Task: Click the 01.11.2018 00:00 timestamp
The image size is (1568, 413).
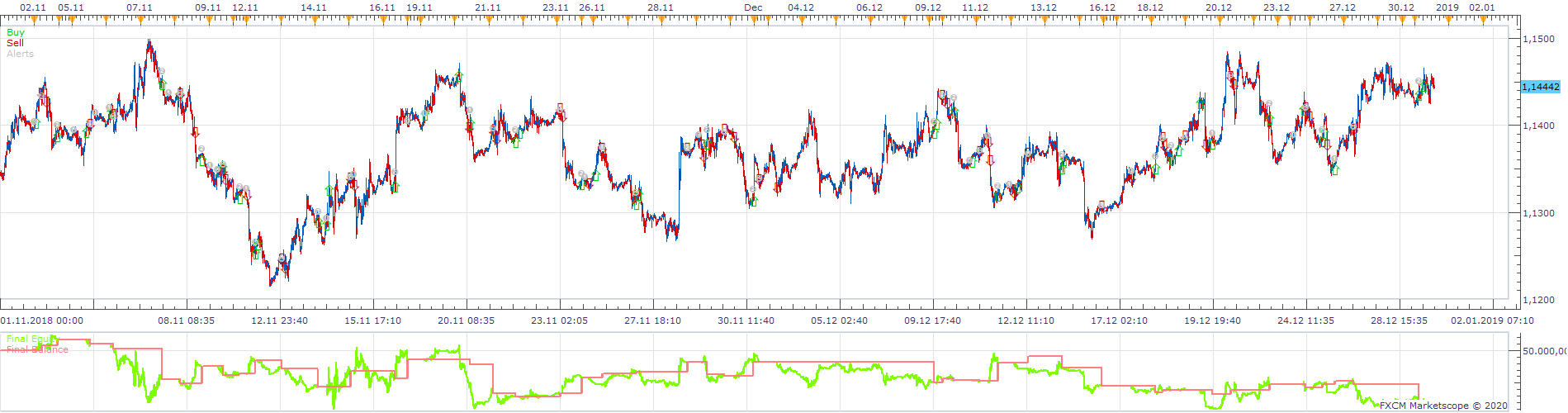Action: click(41, 320)
